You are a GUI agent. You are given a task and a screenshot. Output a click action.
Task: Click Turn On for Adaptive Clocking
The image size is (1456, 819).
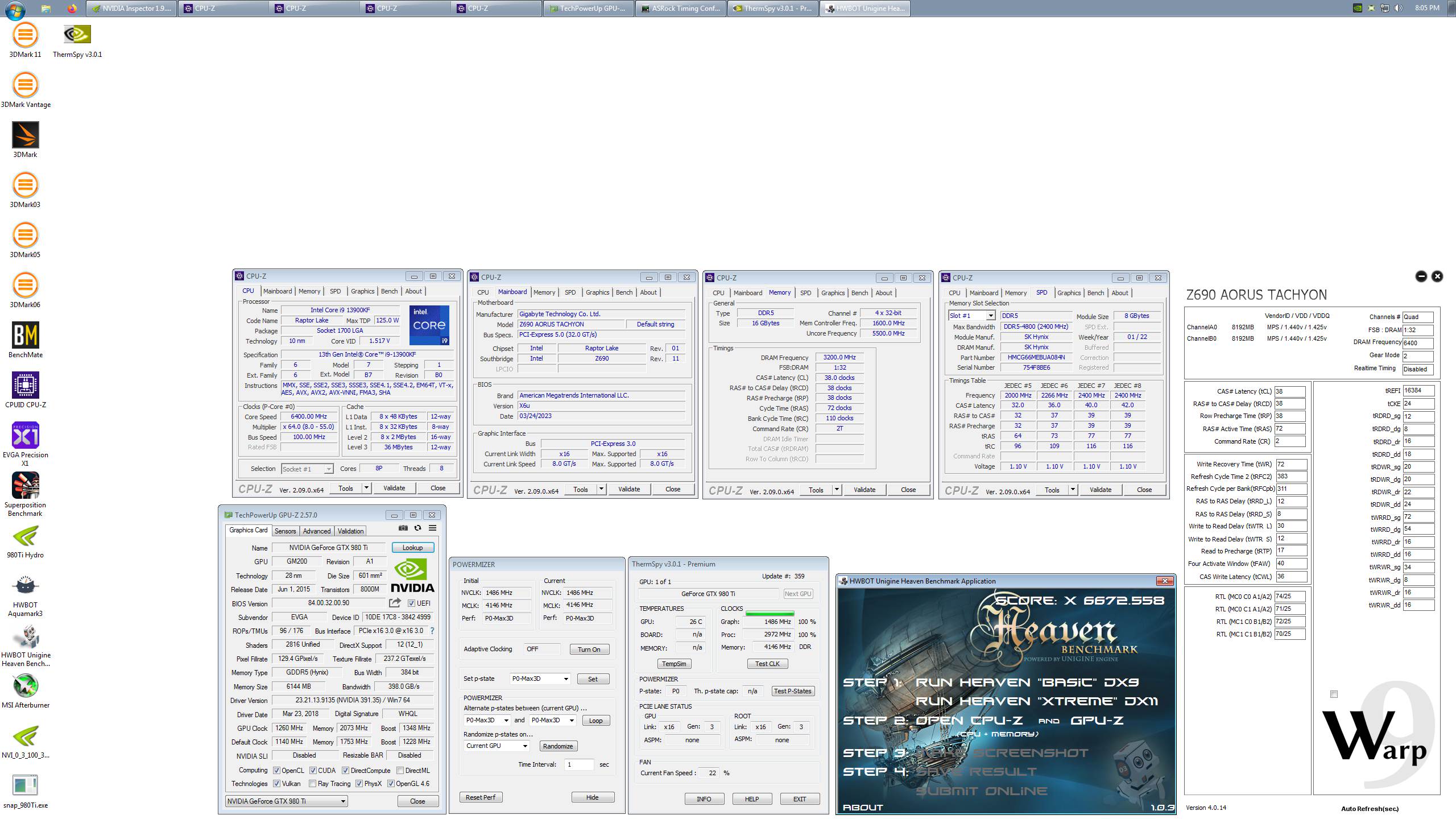pyautogui.click(x=589, y=650)
